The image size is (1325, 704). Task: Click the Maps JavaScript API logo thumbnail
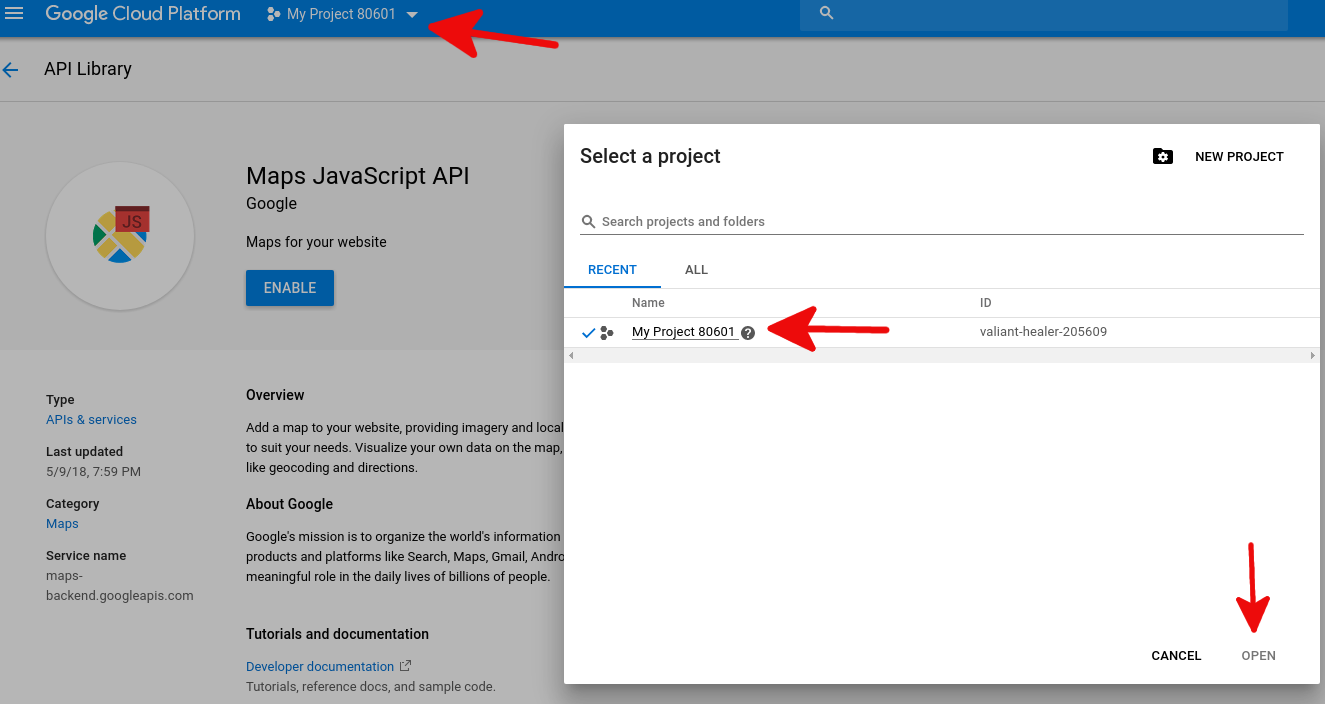[x=120, y=237]
